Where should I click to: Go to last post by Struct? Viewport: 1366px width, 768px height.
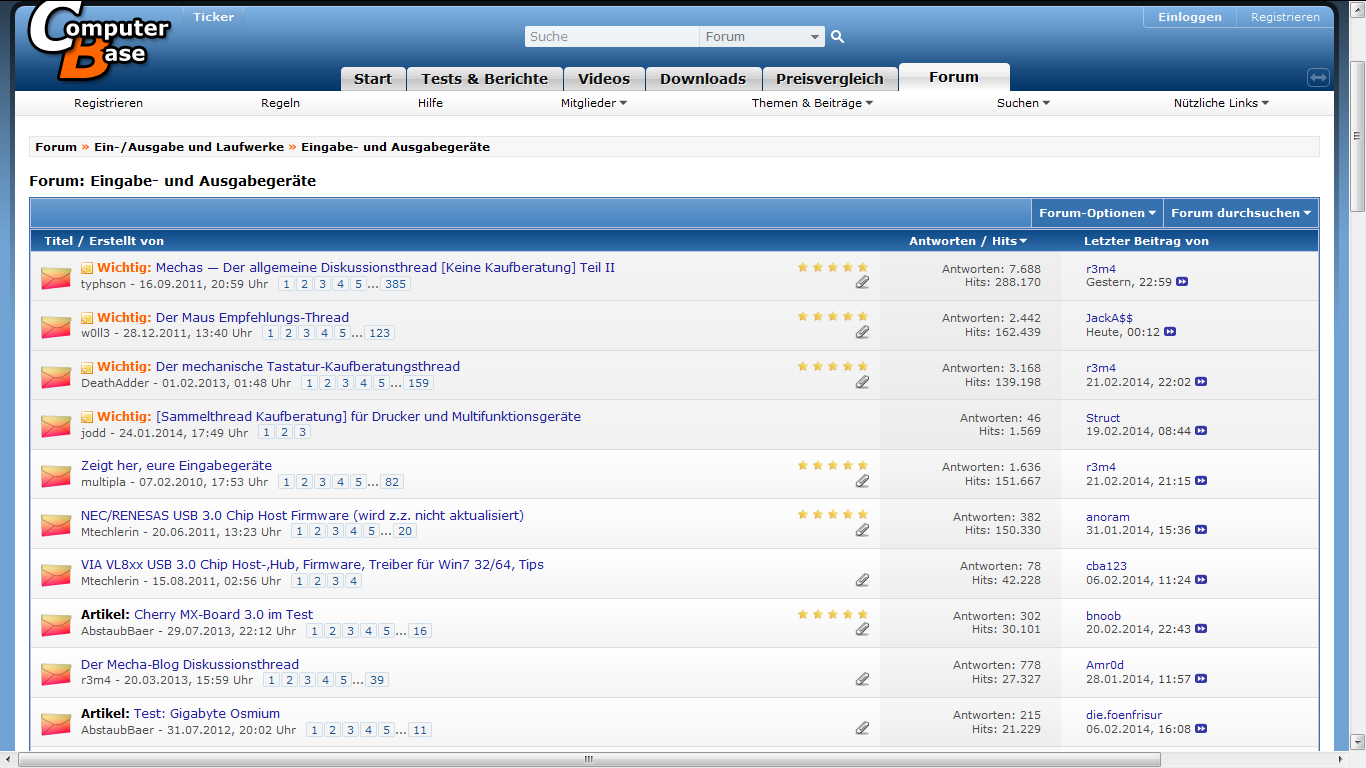coord(1201,431)
